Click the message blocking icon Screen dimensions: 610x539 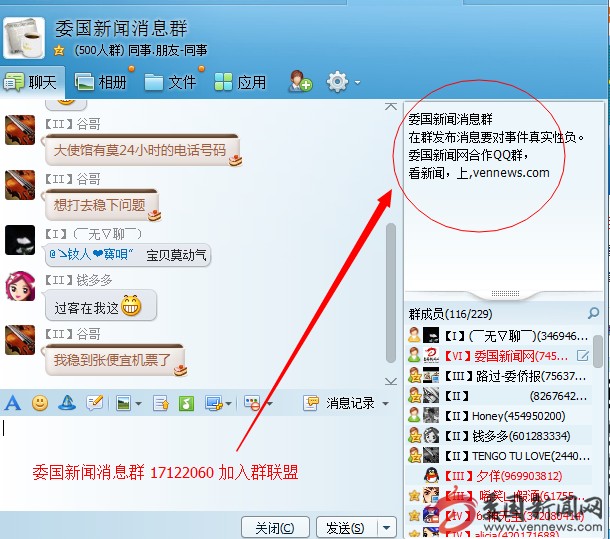pos(252,404)
